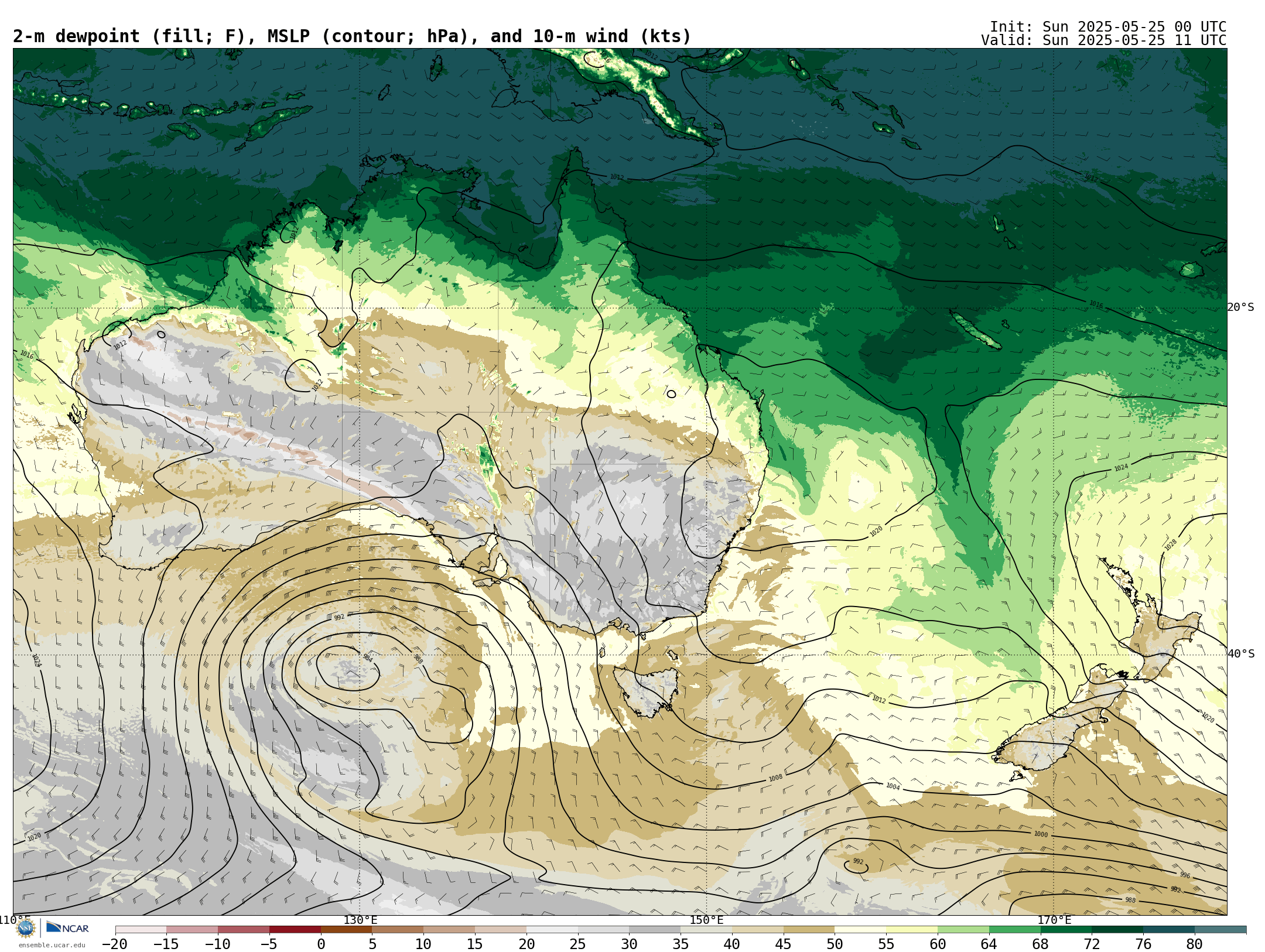Viewport: 1265px width, 952px height.
Task: Click the 50 colorbar tick label
Action: tap(835, 944)
